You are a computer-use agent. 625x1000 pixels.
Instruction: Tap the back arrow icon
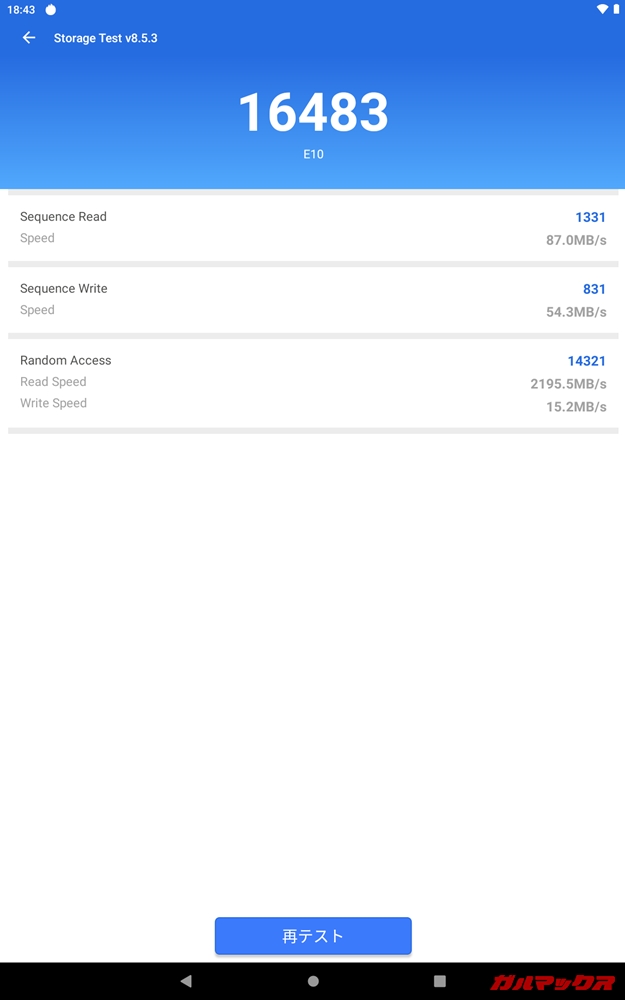pyautogui.click(x=29, y=38)
